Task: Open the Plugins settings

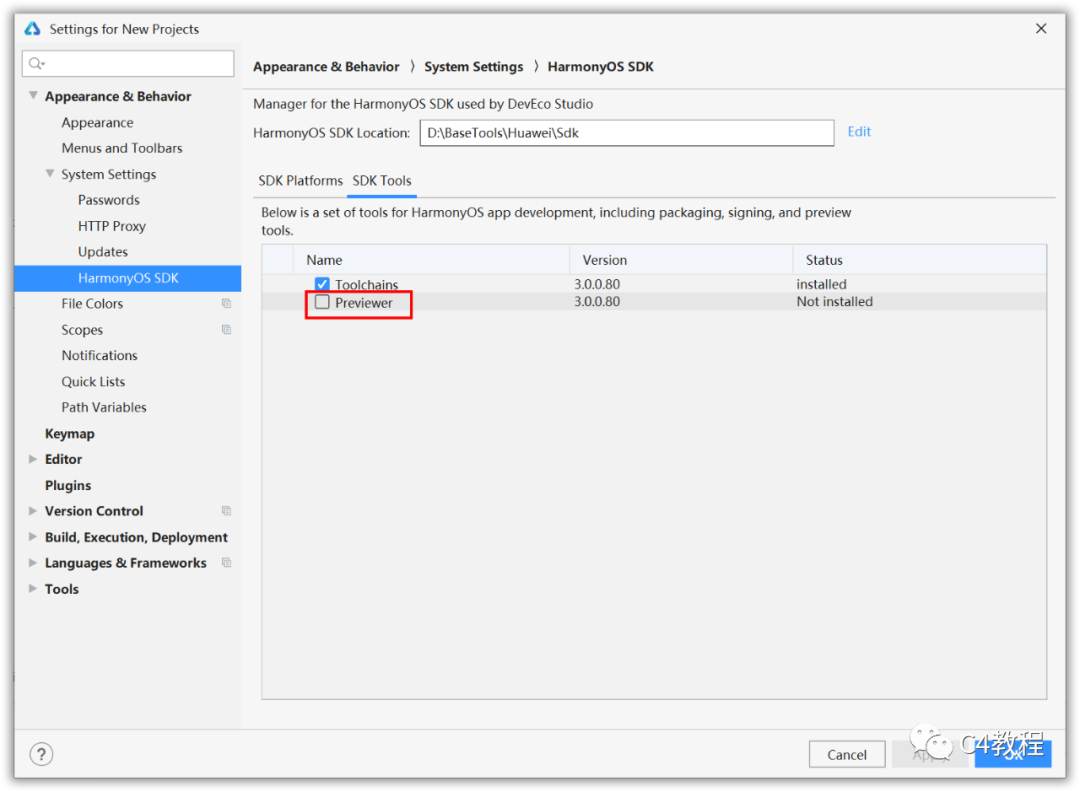Action: (x=68, y=485)
